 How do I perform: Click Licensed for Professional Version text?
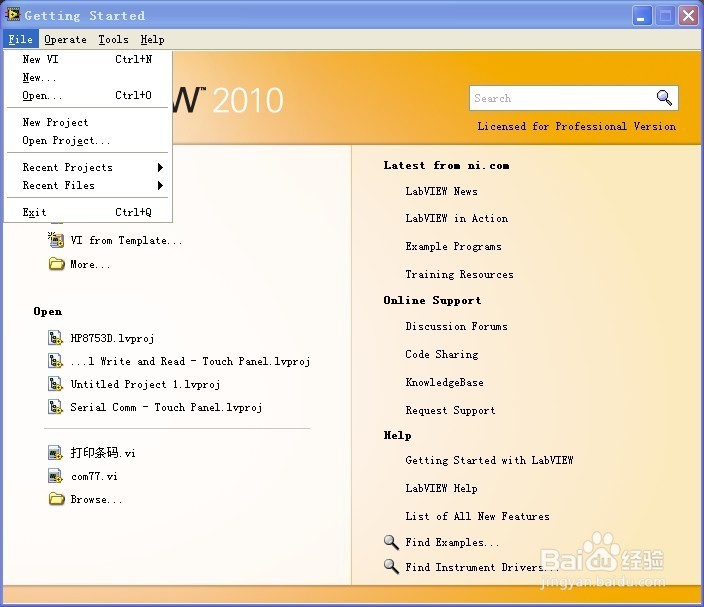(x=576, y=126)
